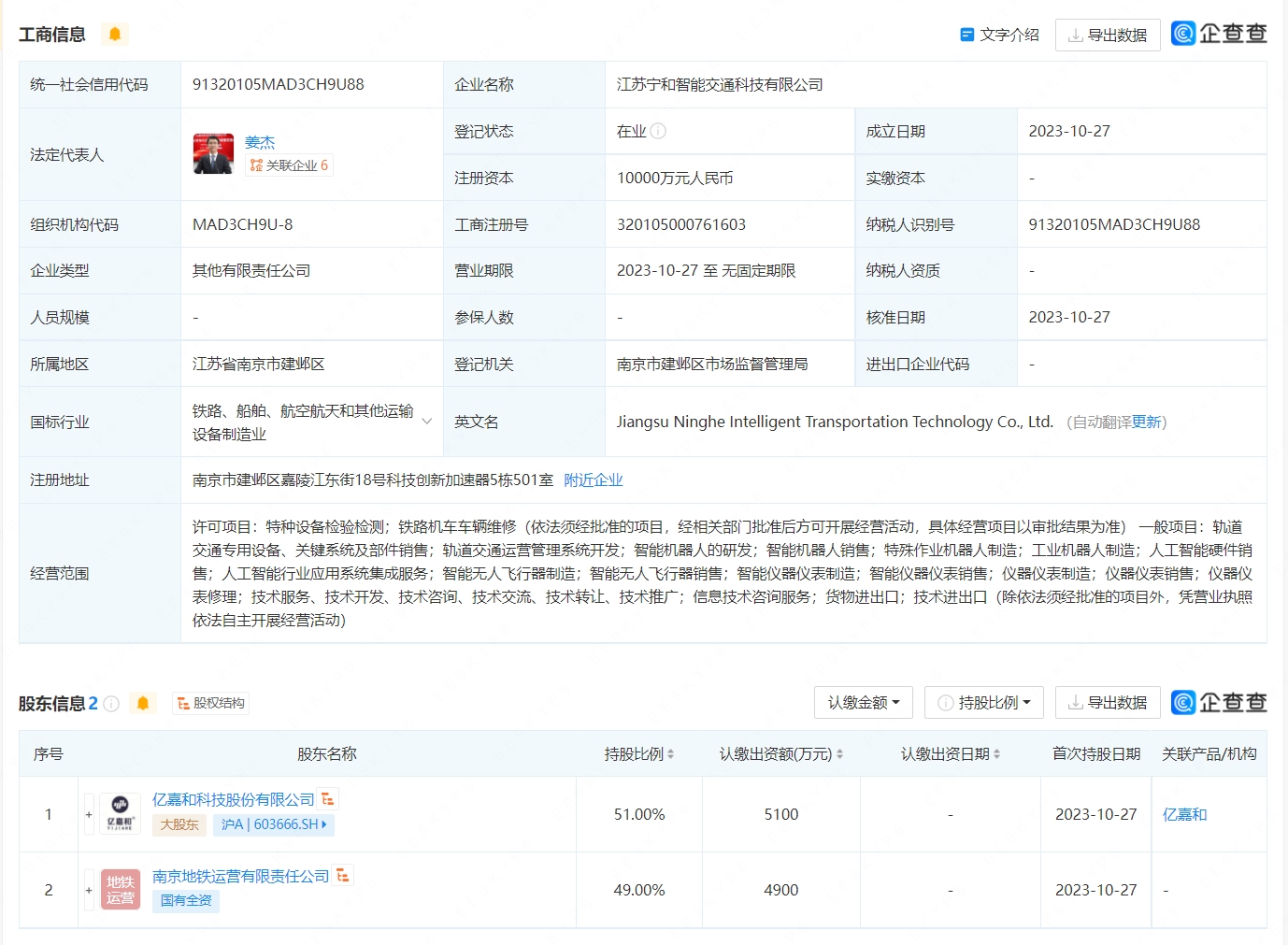
Task: Select 江苏省南京市建邺区 region value
Action: pos(259,365)
